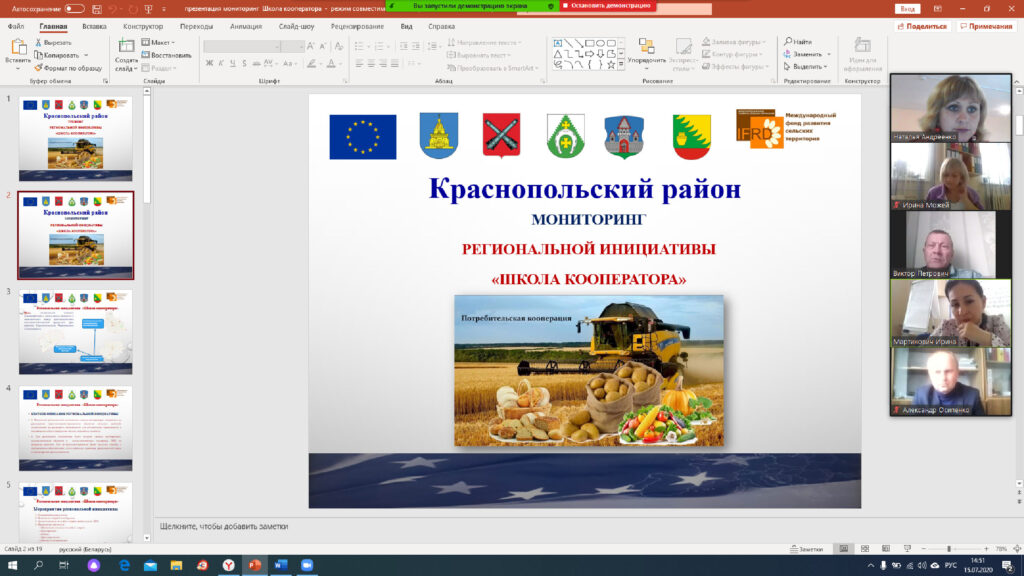Viewport: 1024px width, 576px height.
Task: Click Design Ideas (Идеи для оформления) icon
Action: pyautogui.click(x=862, y=45)
